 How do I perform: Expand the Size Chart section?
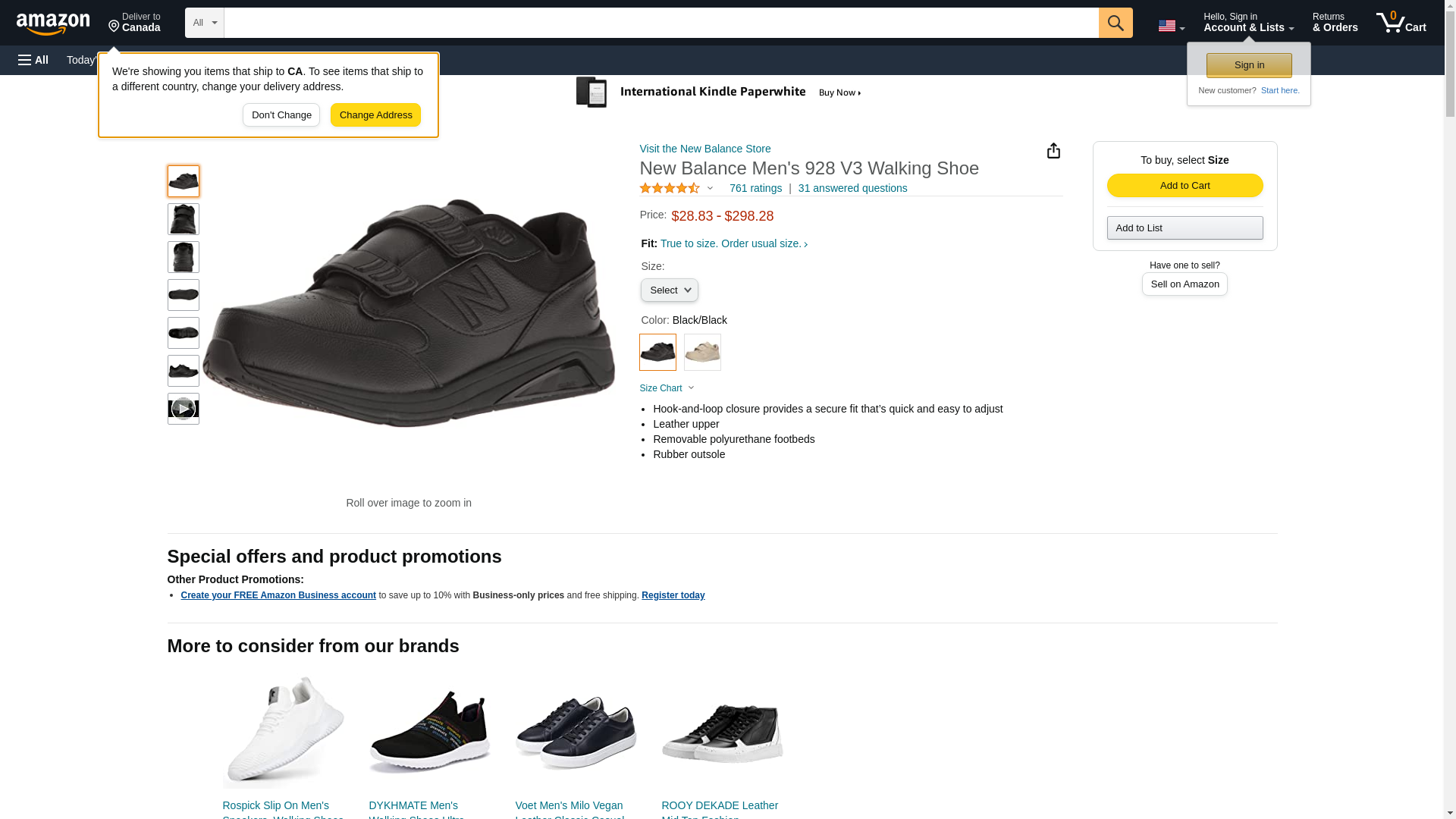(667, 388)
